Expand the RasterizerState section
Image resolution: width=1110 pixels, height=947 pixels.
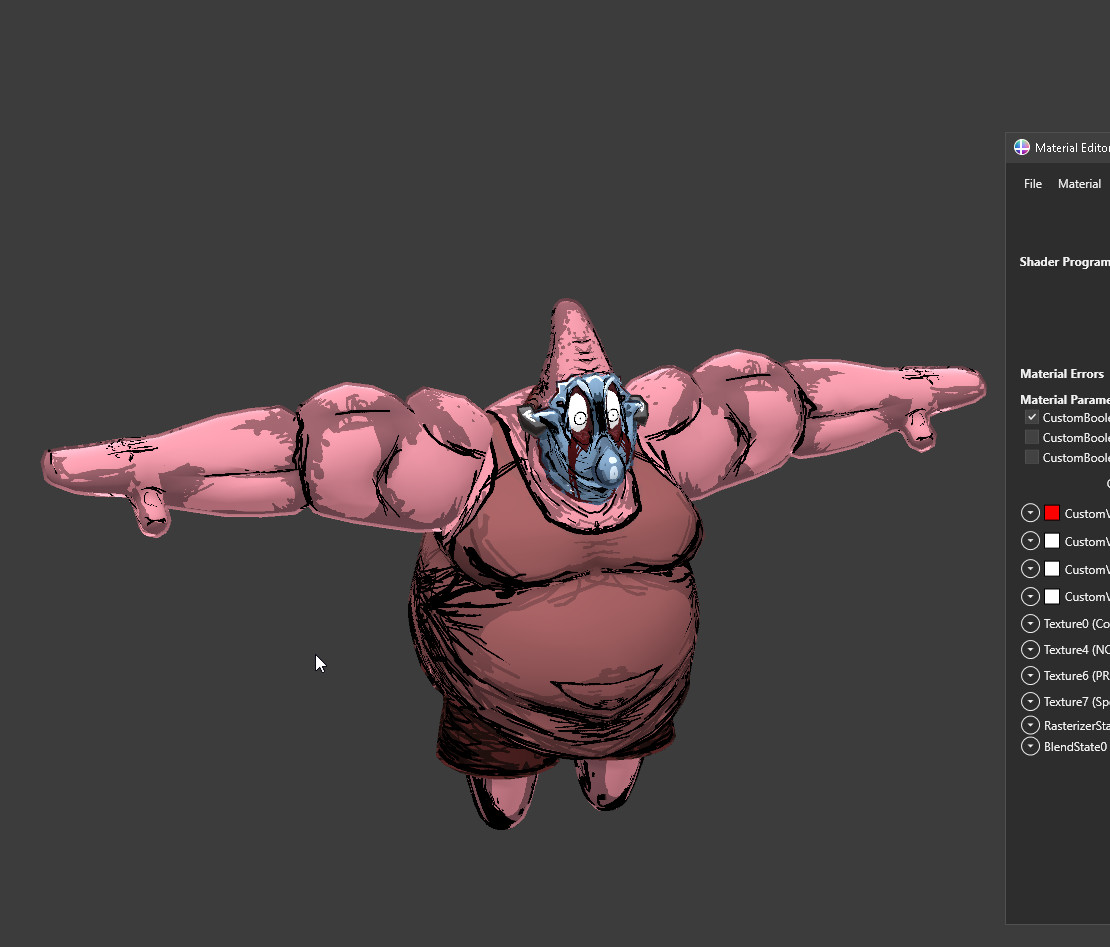(1030, 725)
